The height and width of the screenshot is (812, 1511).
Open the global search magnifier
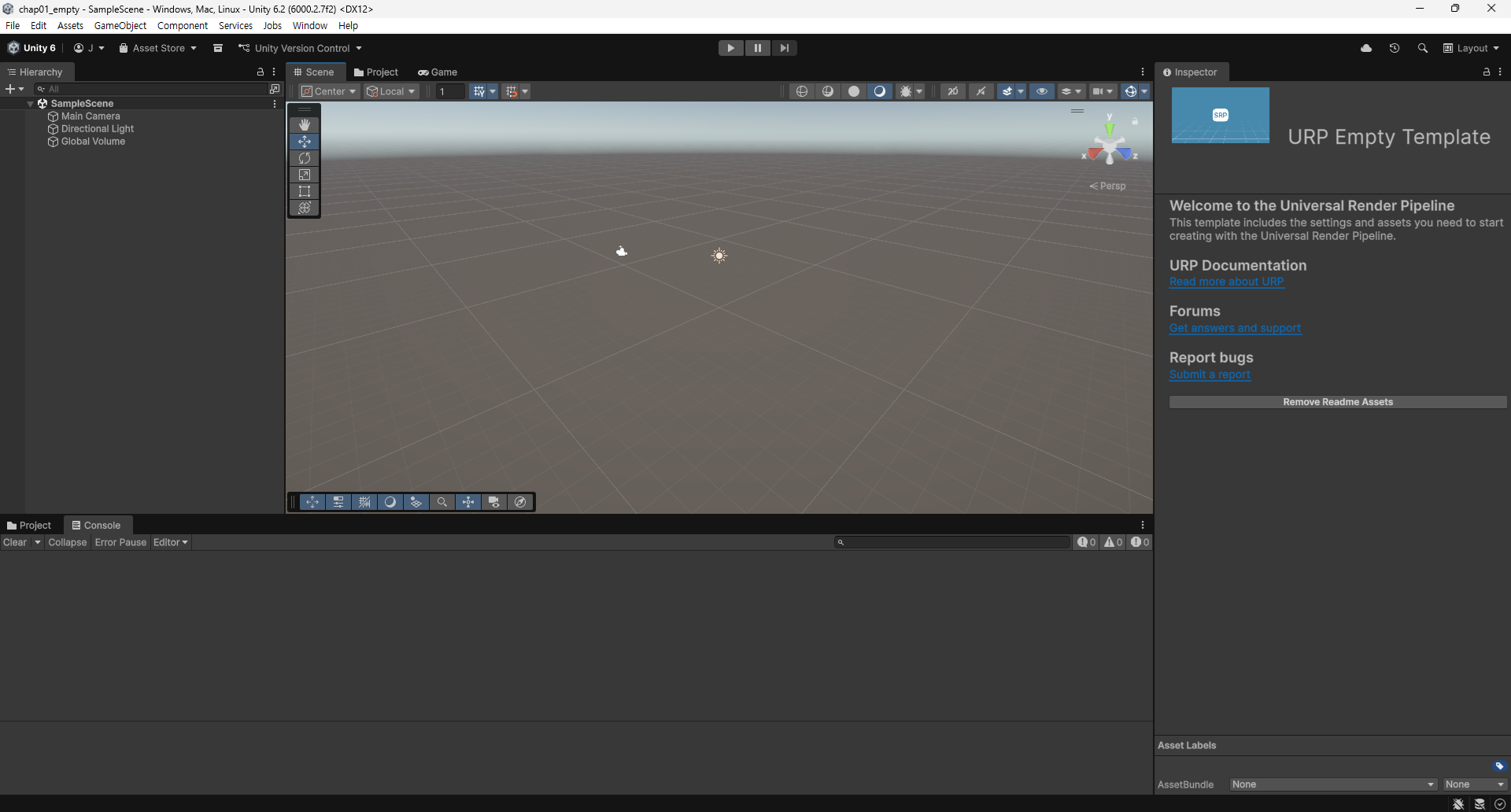tap(1422, 48)
